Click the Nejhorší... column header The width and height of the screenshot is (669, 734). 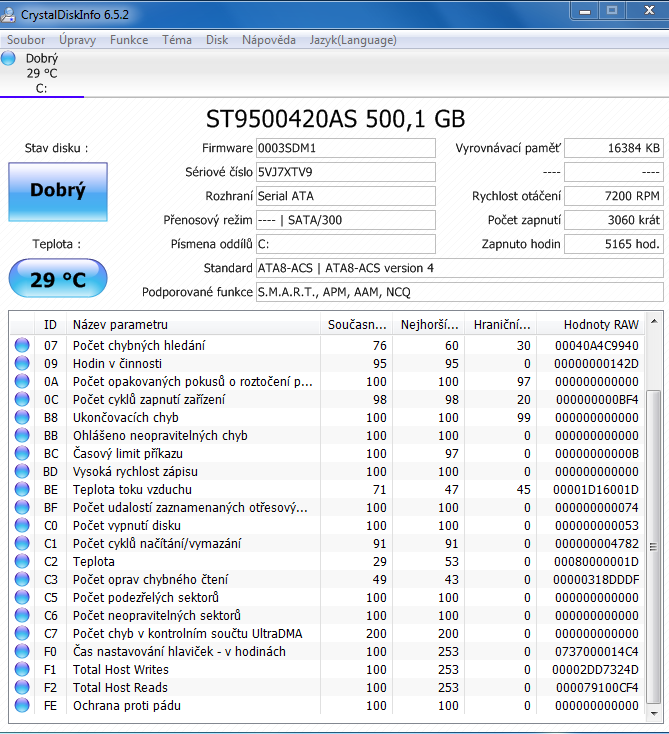pyautogui.click(x=429, y=324)
